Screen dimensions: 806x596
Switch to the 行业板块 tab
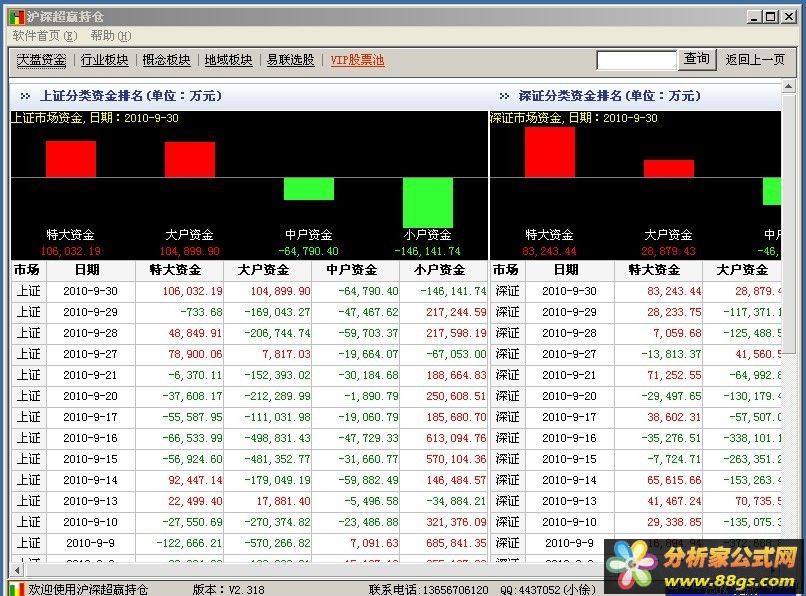(104, 60)
